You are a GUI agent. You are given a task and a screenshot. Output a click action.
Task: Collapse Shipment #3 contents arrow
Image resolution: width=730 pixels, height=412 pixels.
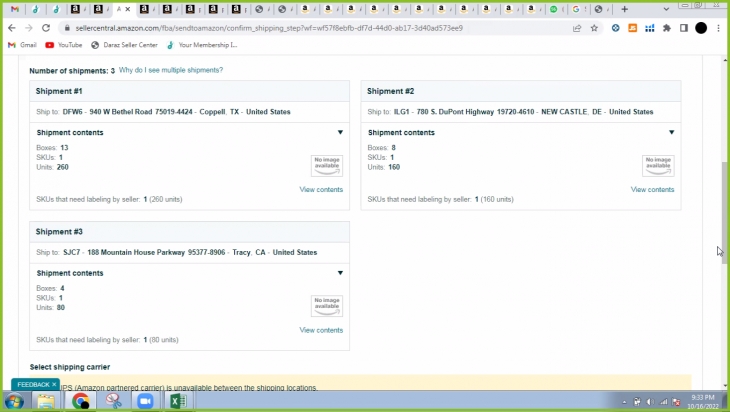[340, 273]
